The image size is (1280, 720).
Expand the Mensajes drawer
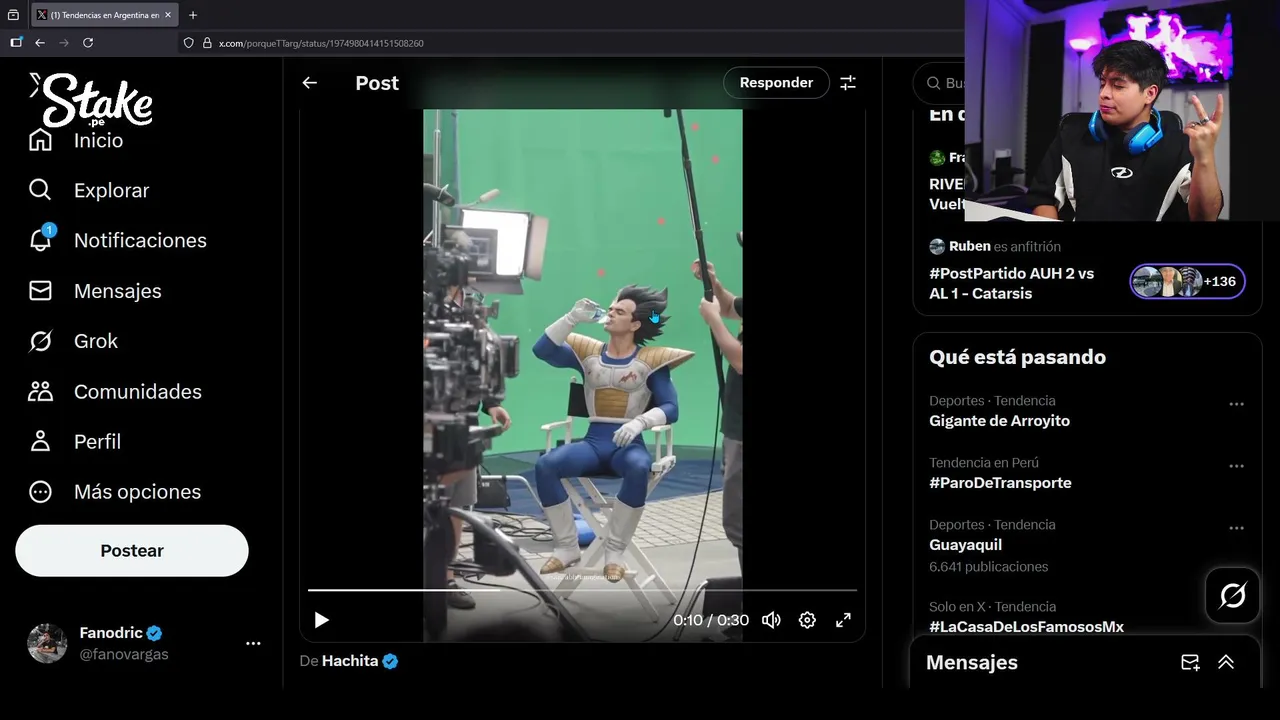1226,662
